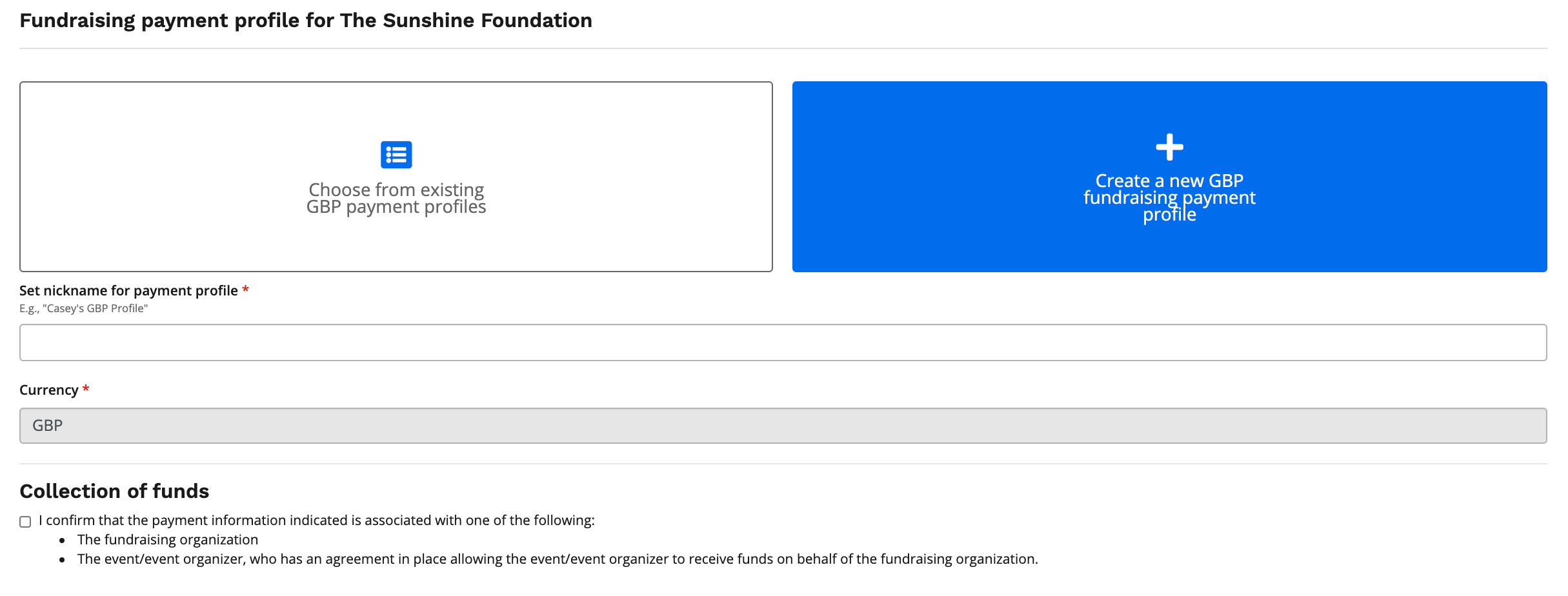This screenshot has height=596, width=1568.
Task: Click the 'event/event organizer' bullet item
Action: [x=558, y=559]
